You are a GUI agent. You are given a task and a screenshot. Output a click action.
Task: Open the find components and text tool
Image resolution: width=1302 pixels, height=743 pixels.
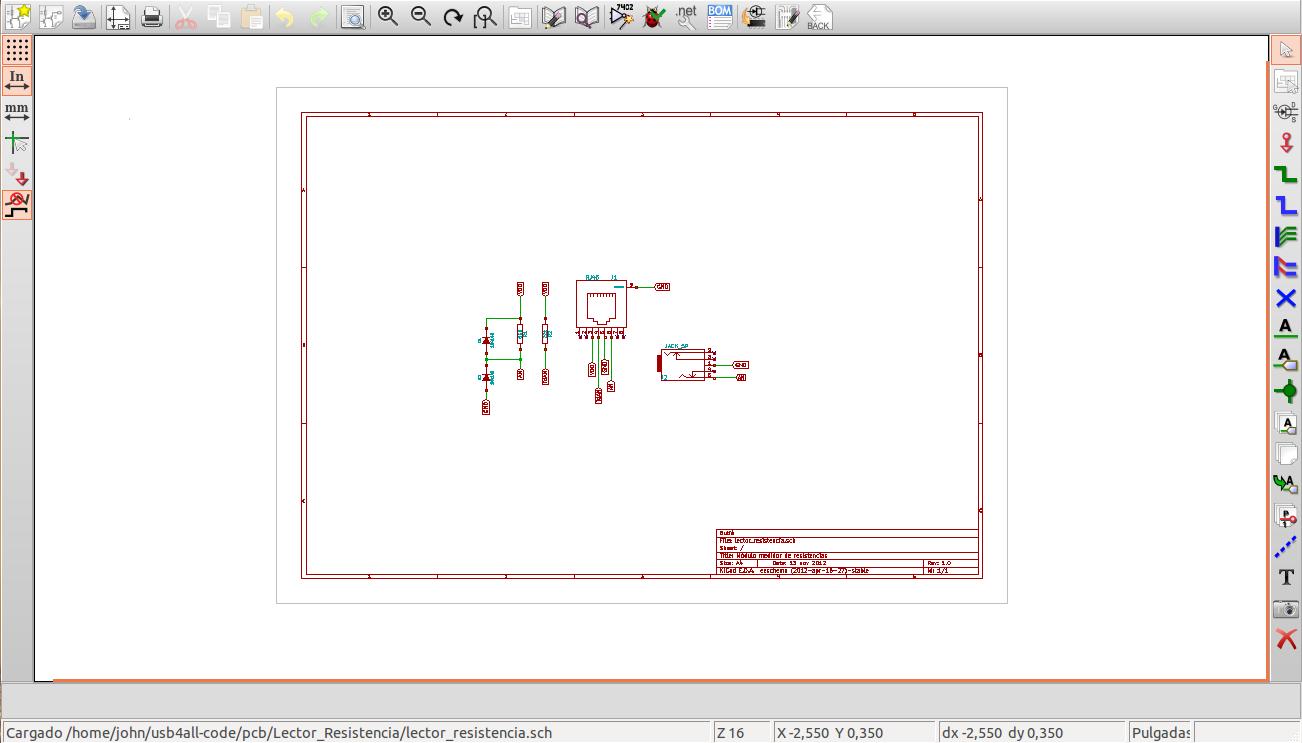pyautogui.click(x=353, y=17)
